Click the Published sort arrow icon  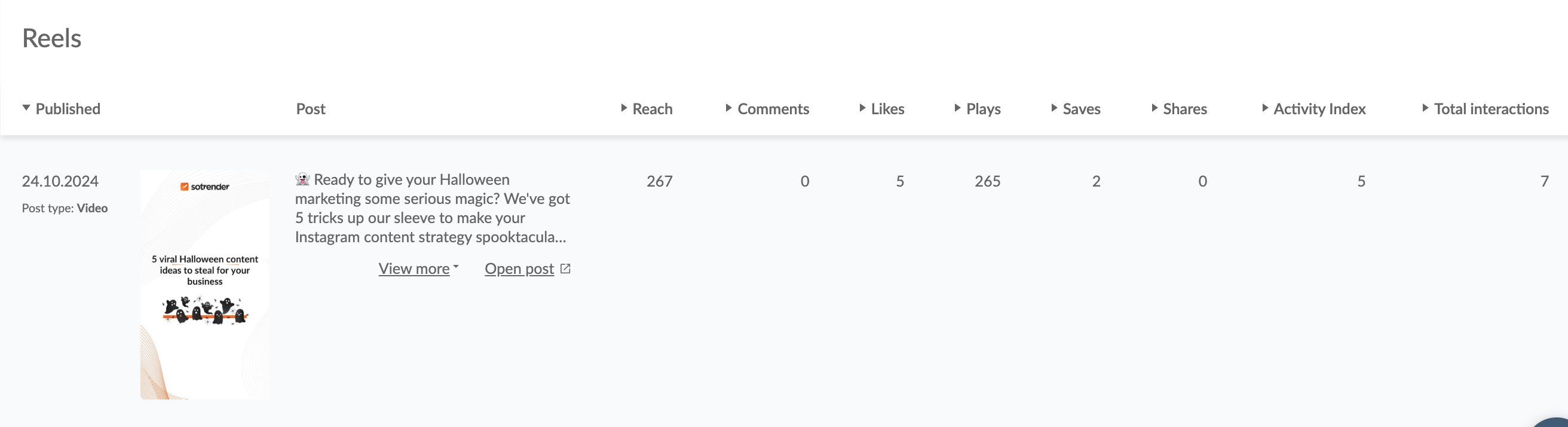(x=26, y=108)
